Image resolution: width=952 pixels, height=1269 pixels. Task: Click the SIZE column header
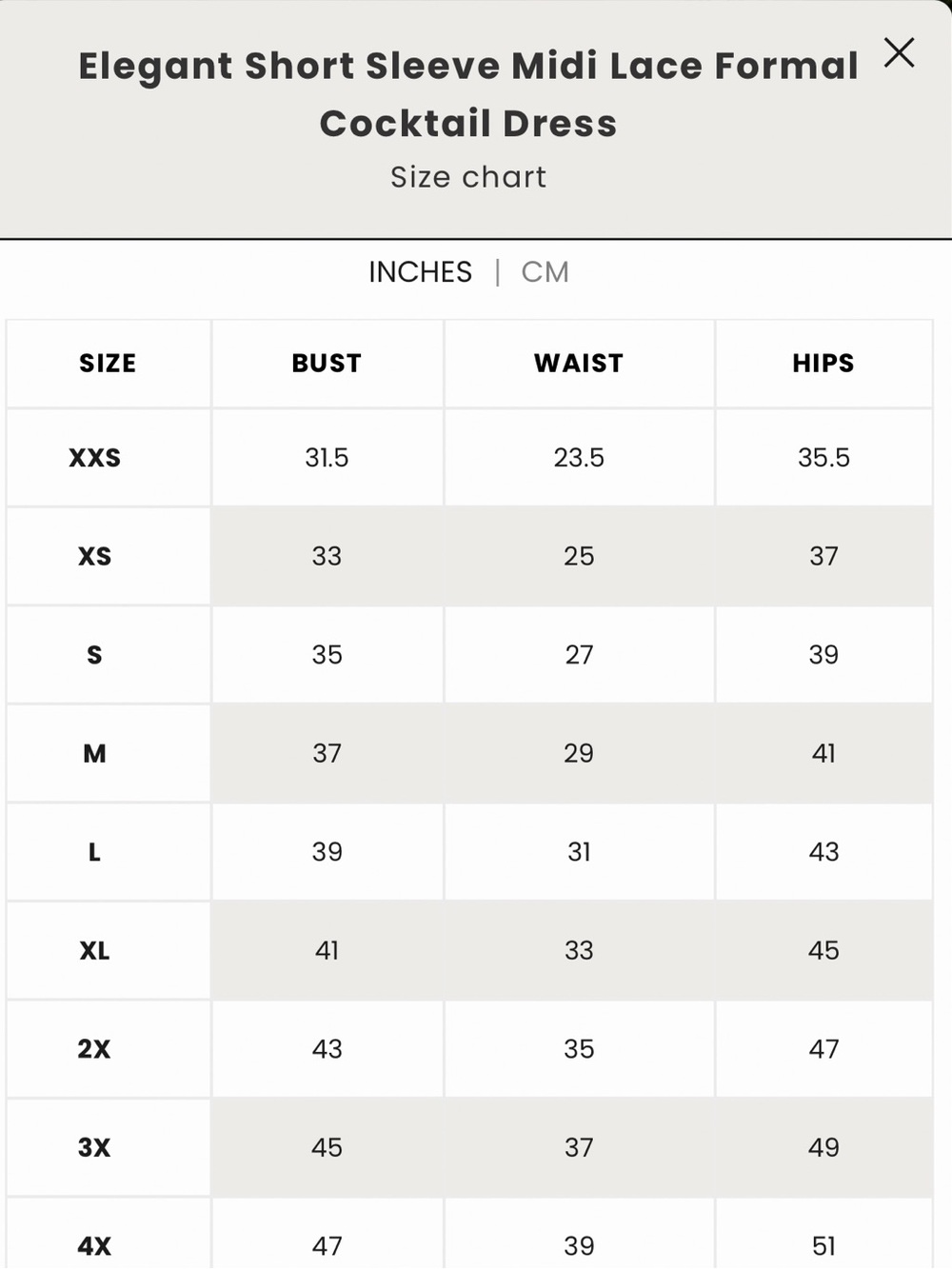click(108, 364)
